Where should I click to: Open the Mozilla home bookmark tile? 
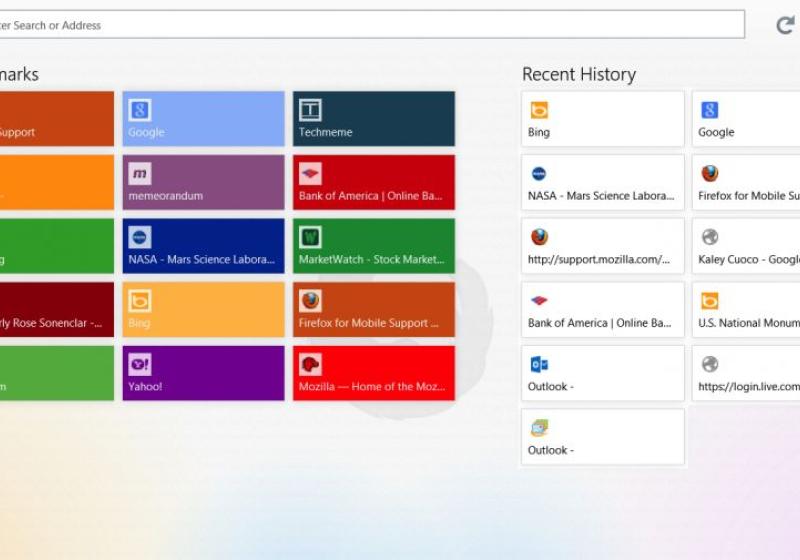pyautogui.click(x=373, y=373)
